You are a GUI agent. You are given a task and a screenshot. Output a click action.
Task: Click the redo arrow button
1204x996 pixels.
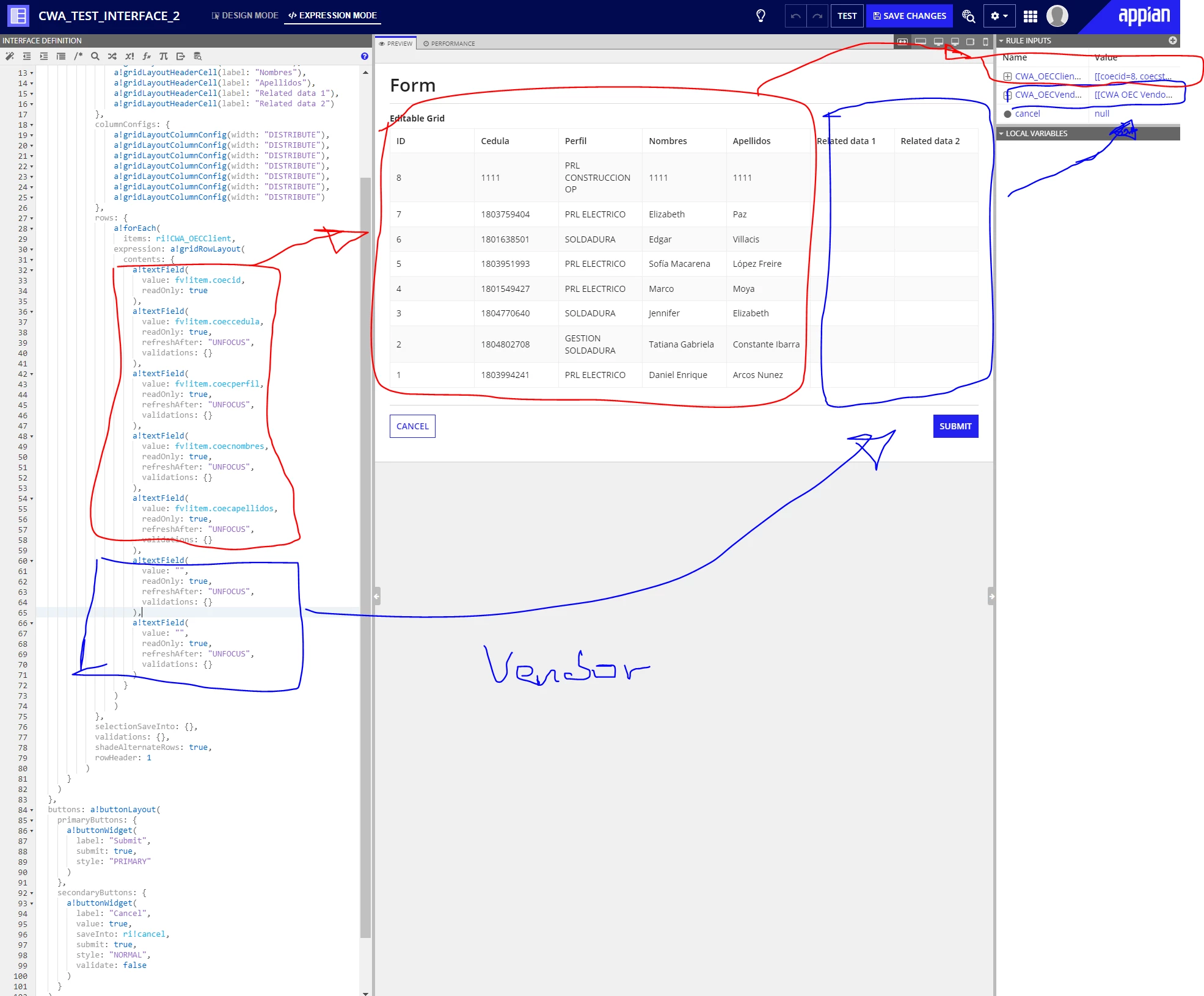coord(817,16)
